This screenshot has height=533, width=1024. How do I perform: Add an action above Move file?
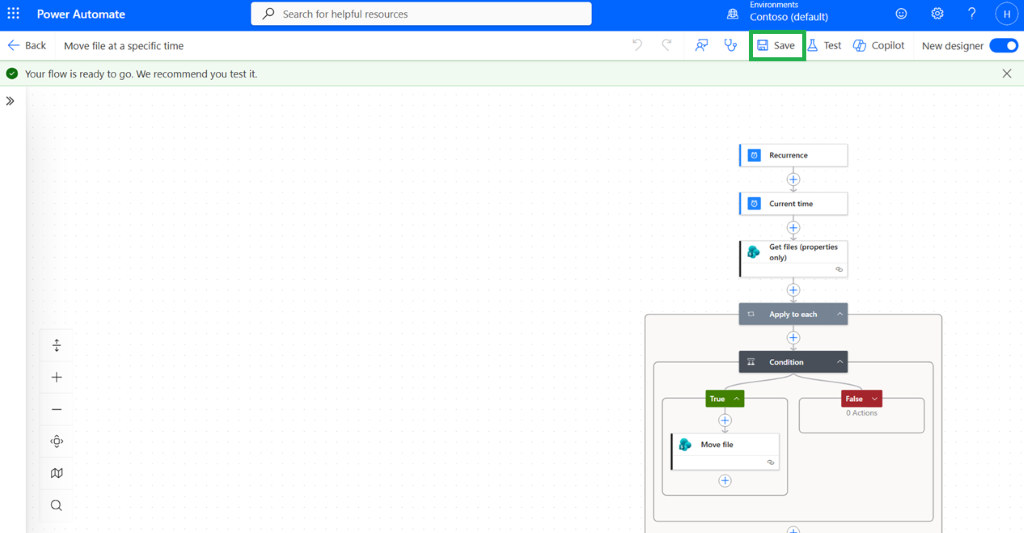(x=725, y=421)
